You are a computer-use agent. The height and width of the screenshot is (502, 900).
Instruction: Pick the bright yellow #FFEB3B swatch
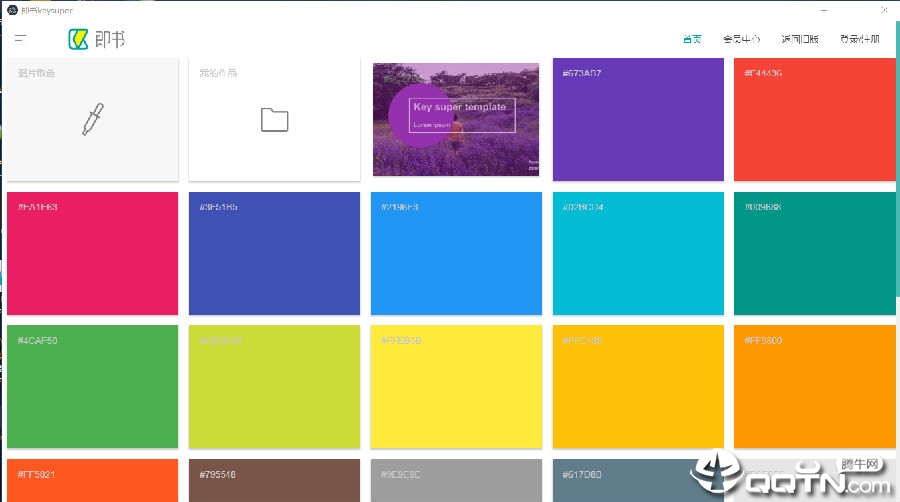pyautogui.click(x=456, y=387)
